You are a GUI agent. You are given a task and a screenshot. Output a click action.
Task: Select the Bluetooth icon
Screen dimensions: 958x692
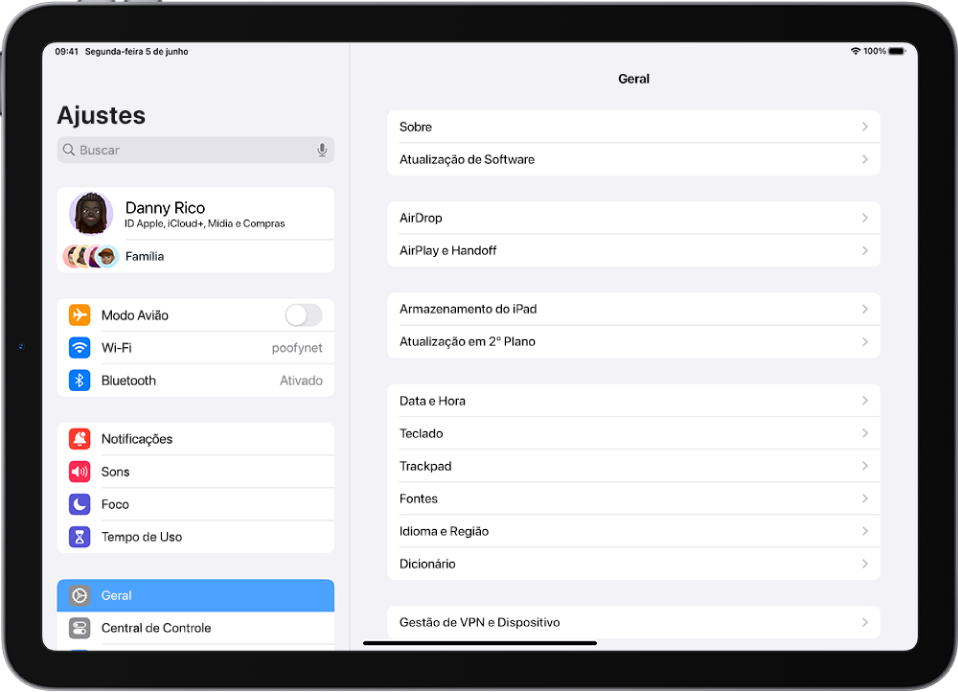(x=80, y=380)
